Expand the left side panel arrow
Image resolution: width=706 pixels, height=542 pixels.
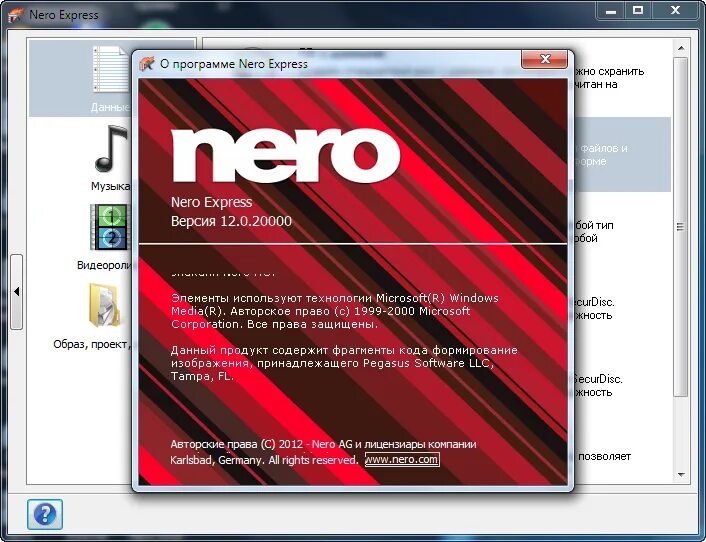click(17, 292)
